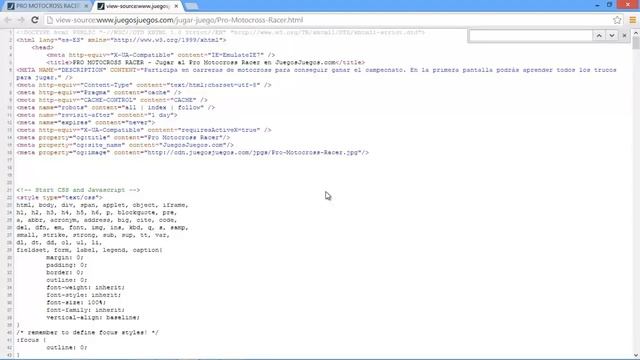Image resolution: width=640 pixels, height=360 pixels.
Task: Click 'remember to define focus styles' comment
Action: pyautogui.click(x=87, y=333)
